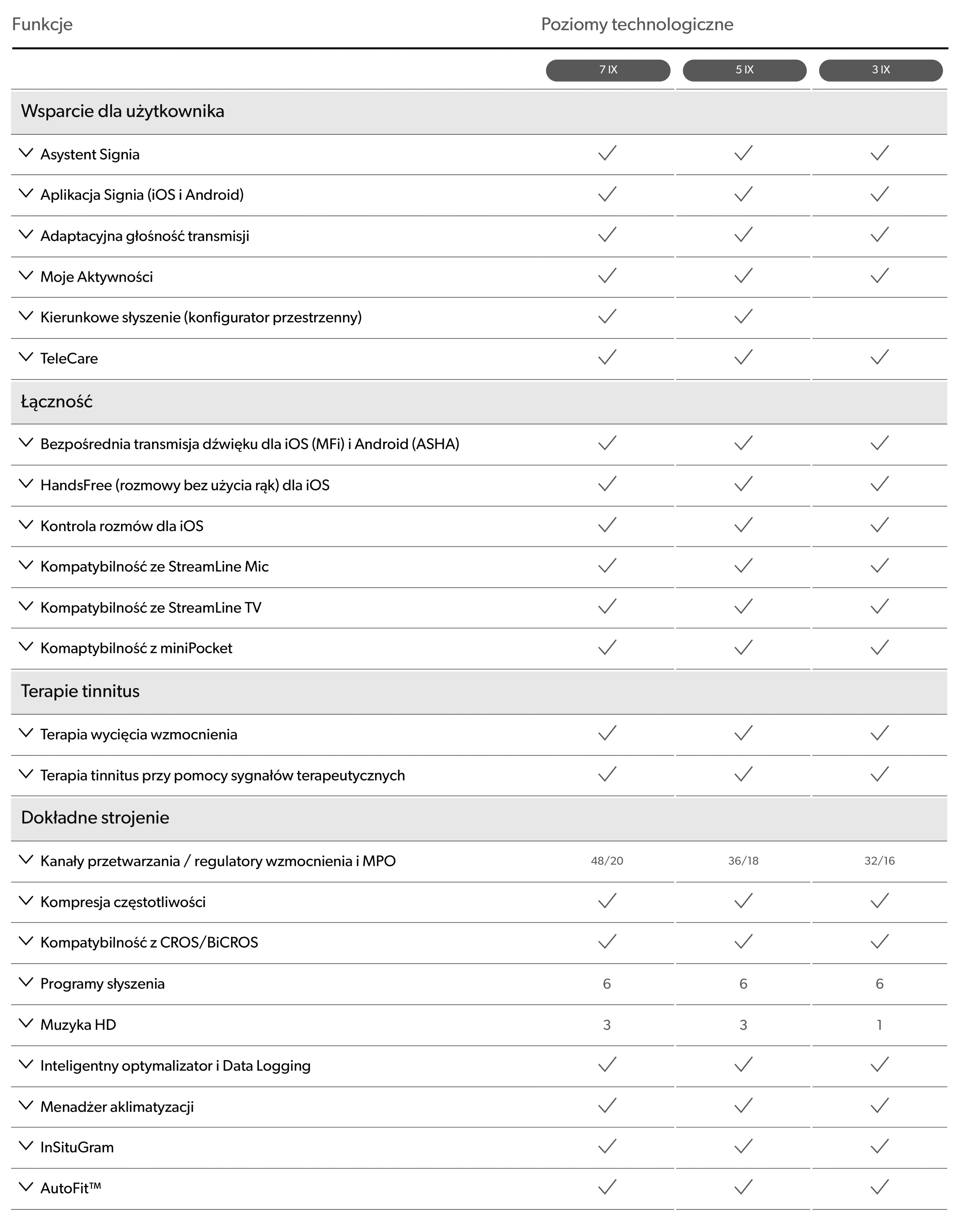Expand the Asystent Signia row chevron

[26, 153]
